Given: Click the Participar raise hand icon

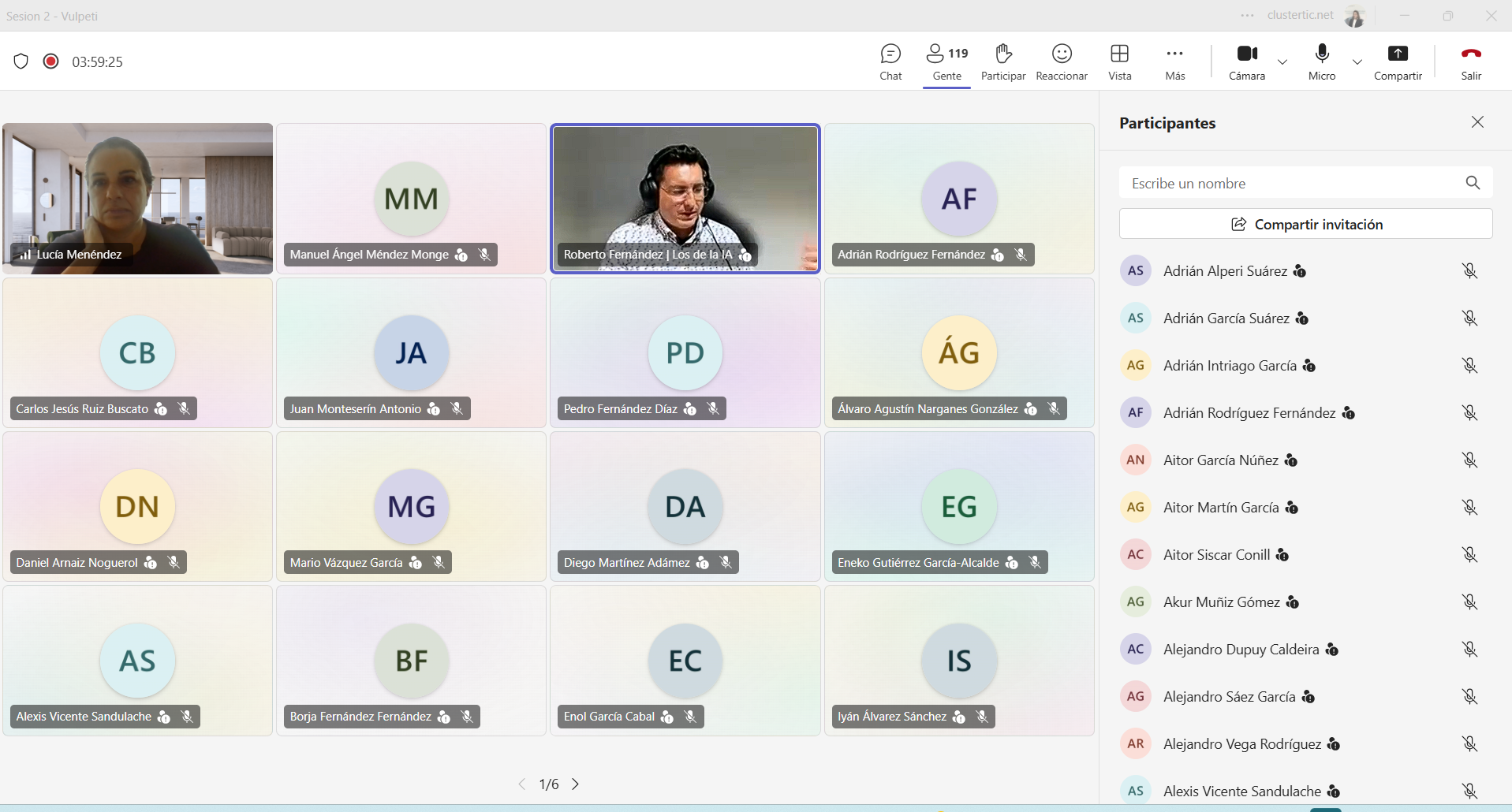Looking at the screenshot, I should tap(1002, 61).
